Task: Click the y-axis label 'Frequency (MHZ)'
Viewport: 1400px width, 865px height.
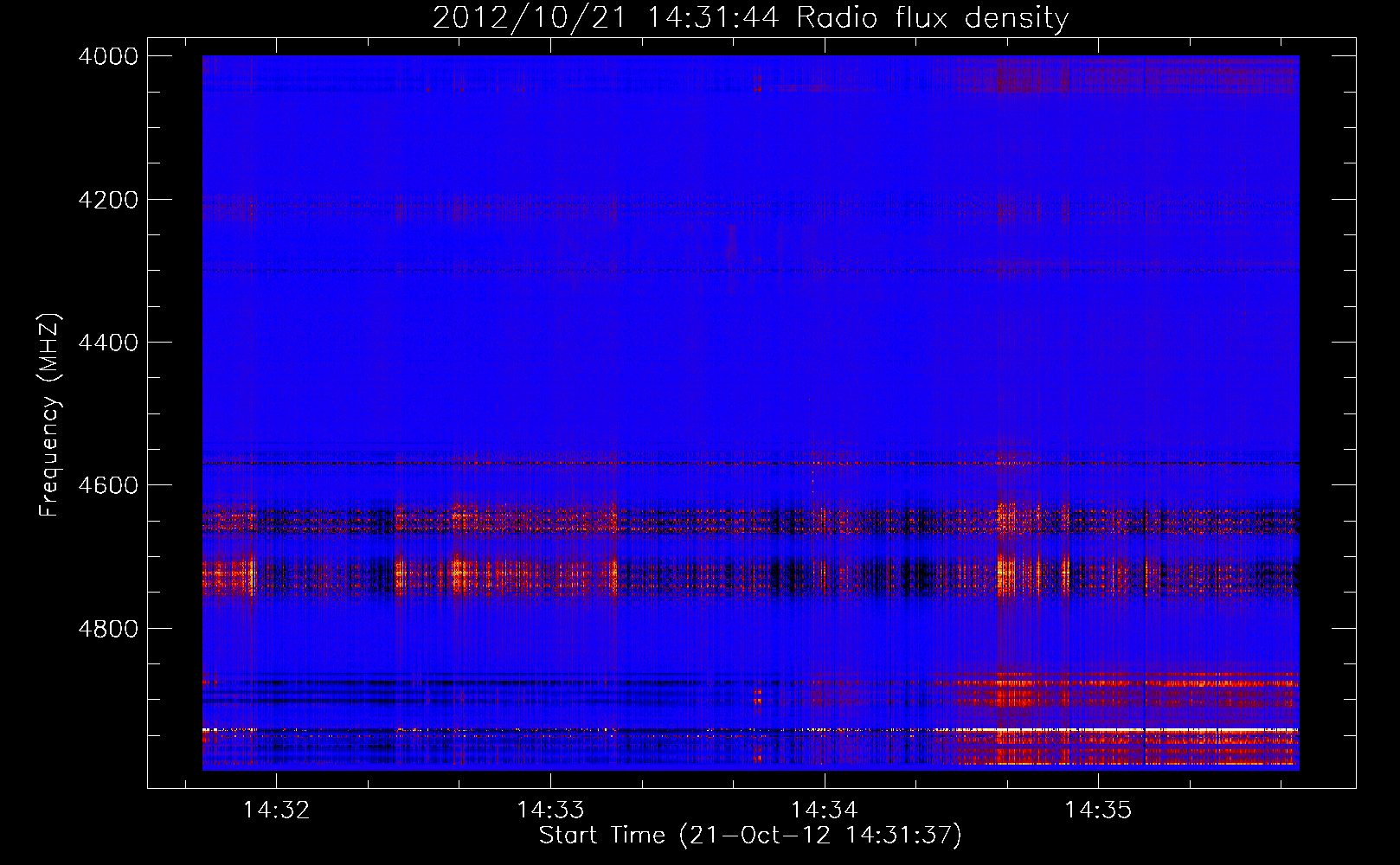Action: pos(50,415)
